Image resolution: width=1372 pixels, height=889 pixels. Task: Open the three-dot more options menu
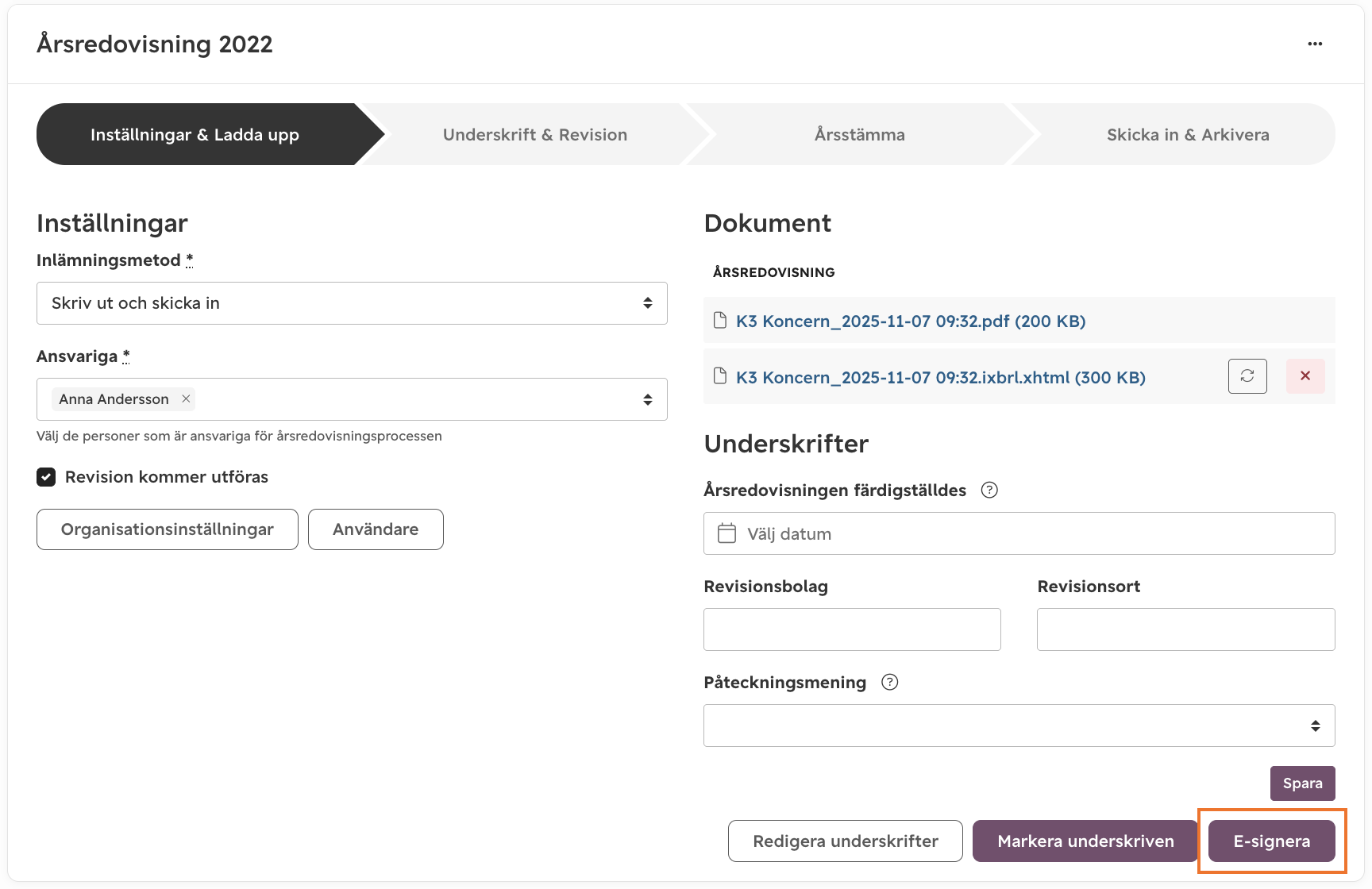point(1315,44)
